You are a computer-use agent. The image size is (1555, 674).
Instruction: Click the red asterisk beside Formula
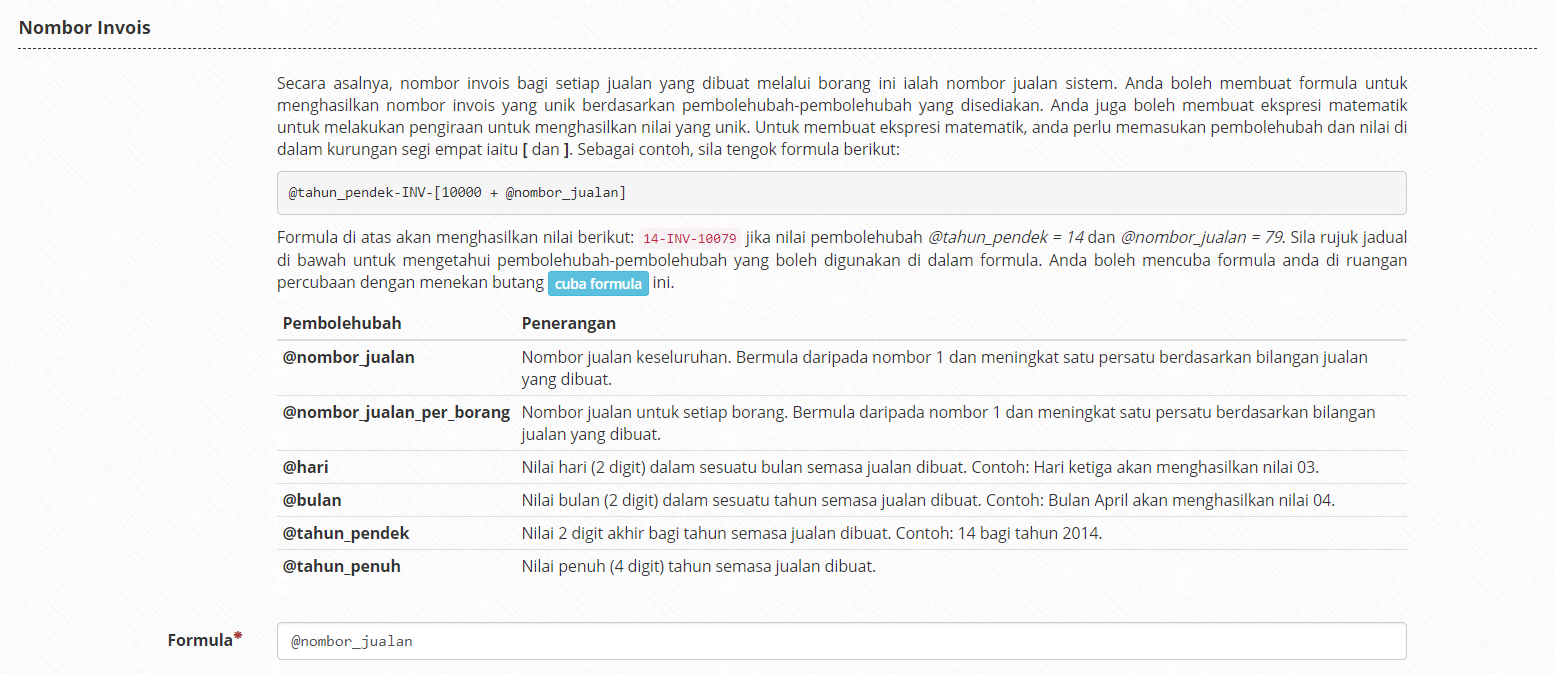tap(238, 634)
